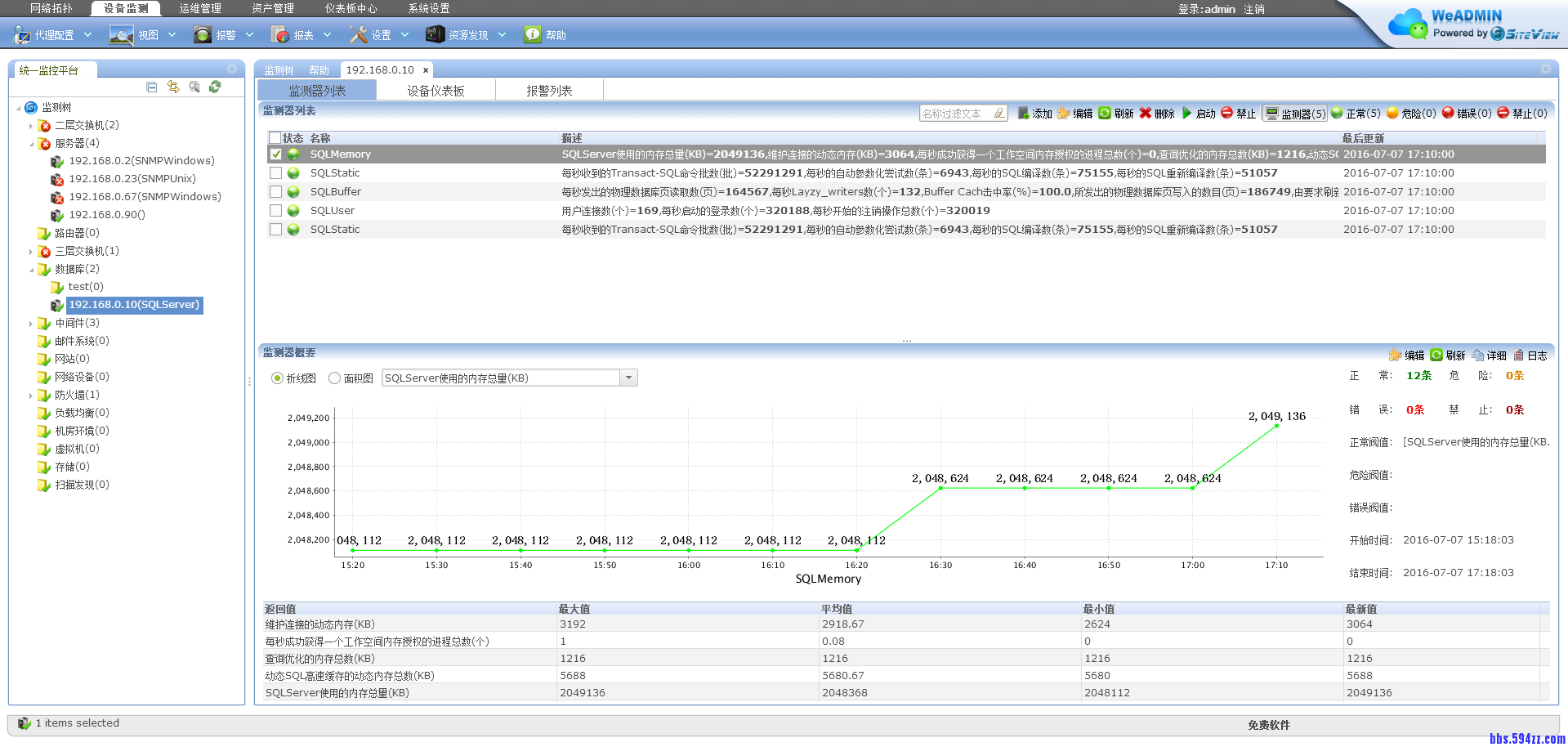Screen dimensions: 1568x747
Task: Click the 注销 (logout) link
Action: pos(1253,9)
